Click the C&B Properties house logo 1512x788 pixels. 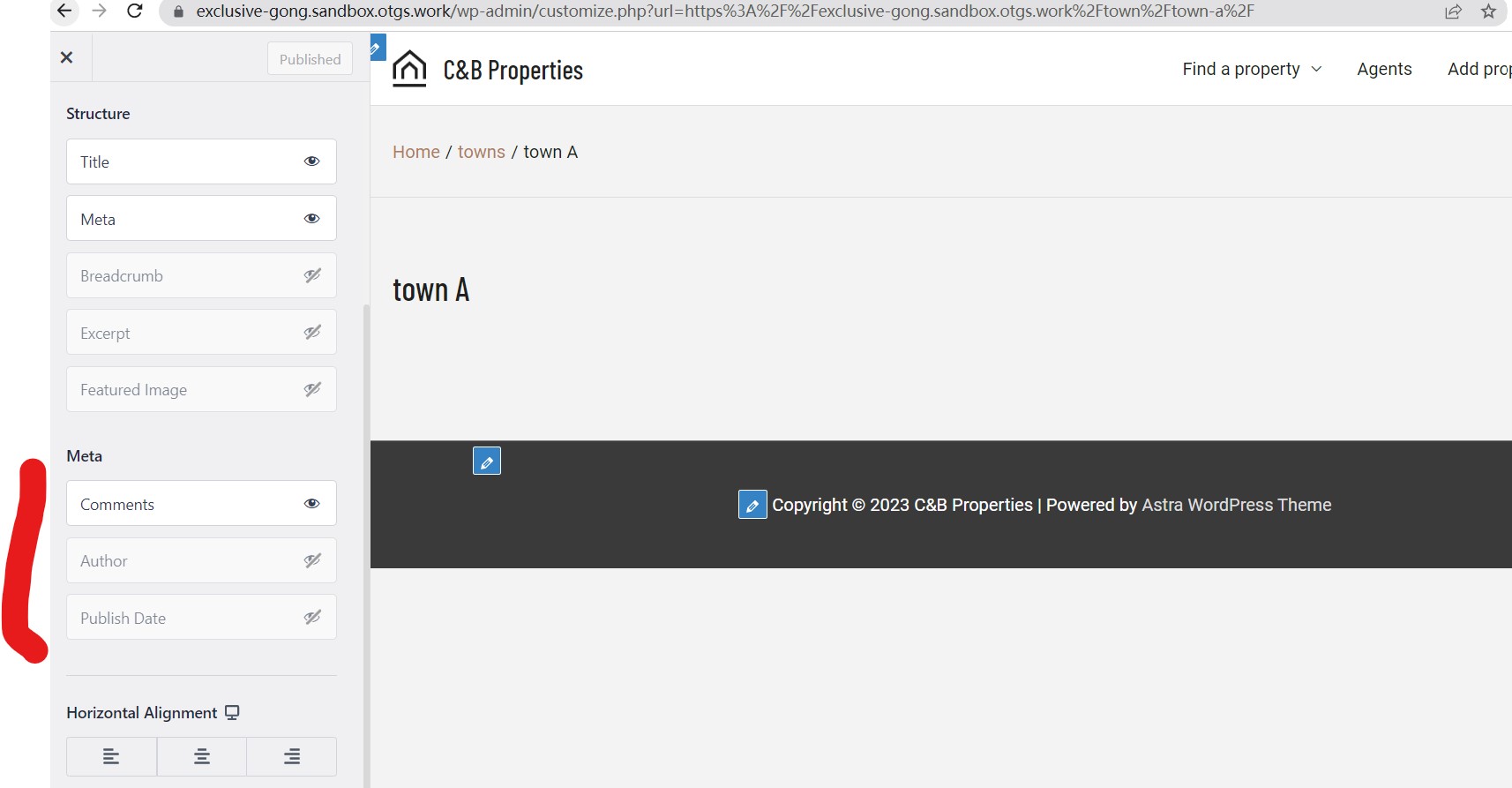coord(409,69)
